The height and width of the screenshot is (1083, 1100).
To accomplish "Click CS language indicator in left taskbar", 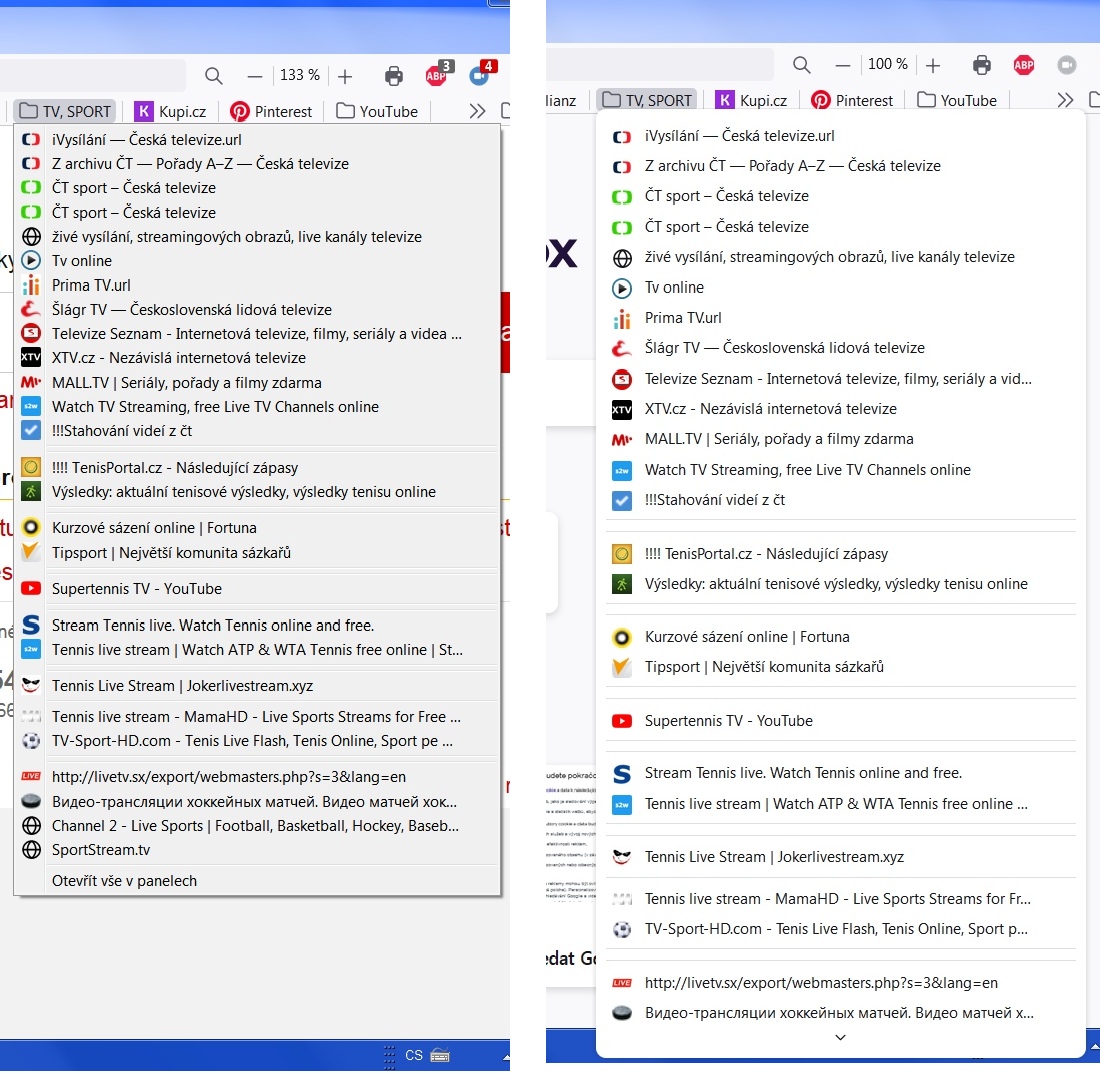I will [x=414, y=1055].
